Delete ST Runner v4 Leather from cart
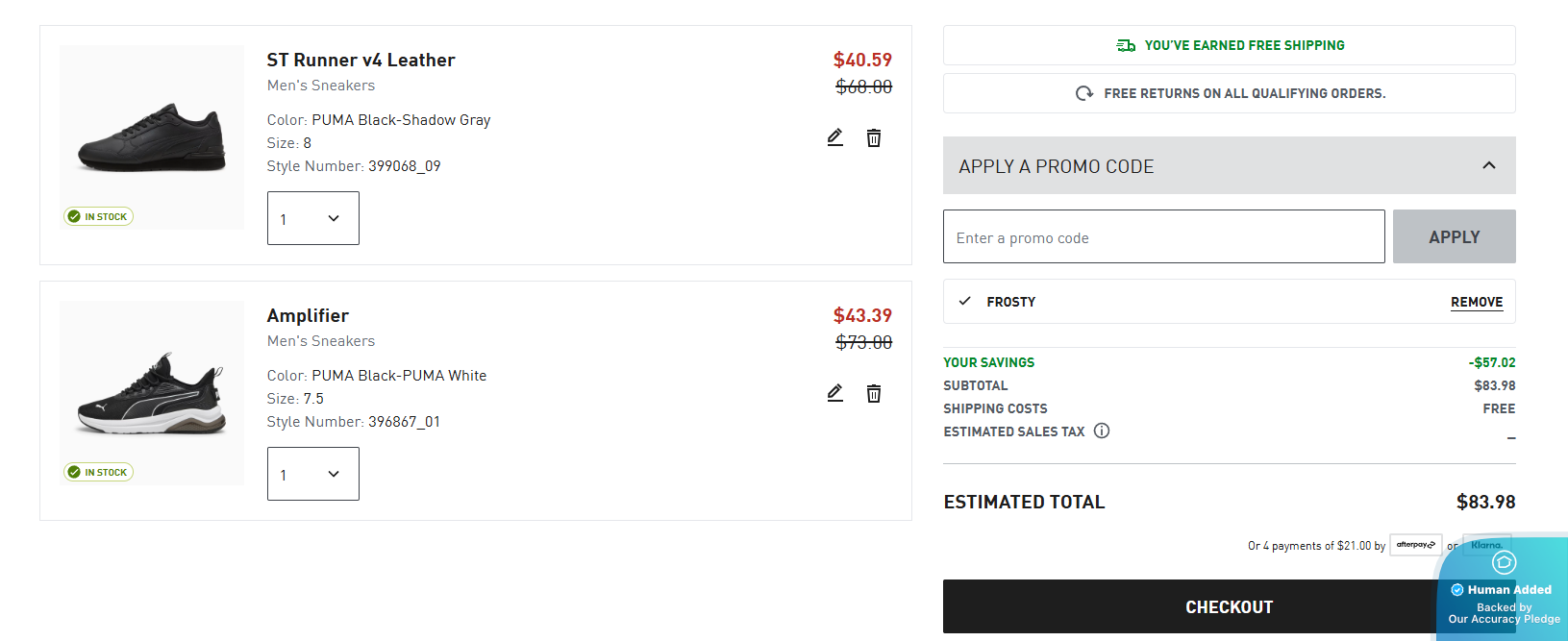 [x=874, y=137]
